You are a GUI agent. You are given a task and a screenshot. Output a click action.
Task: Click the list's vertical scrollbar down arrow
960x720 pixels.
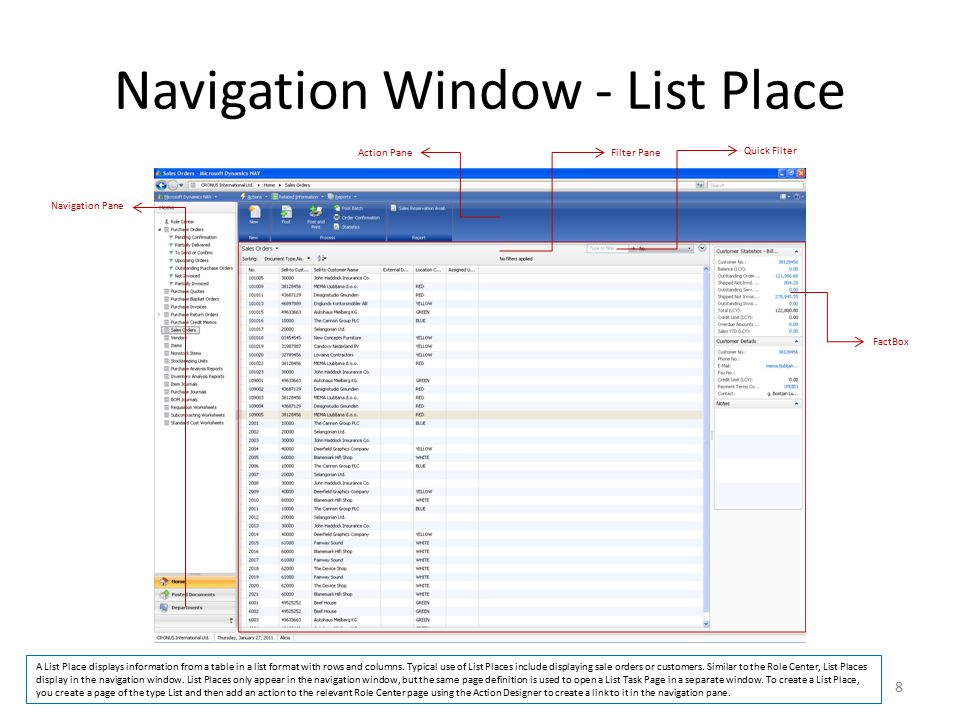coord(706,624)
